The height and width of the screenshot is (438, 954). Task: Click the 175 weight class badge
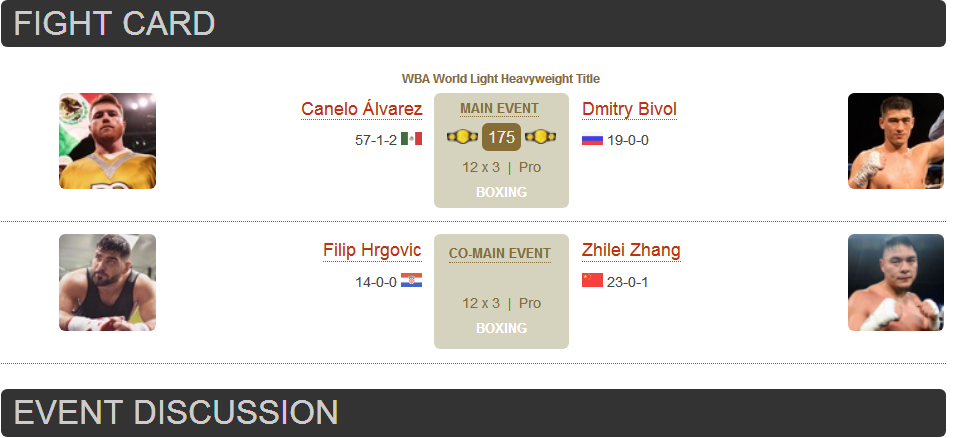pyautogui.click(x=501, y=137)
